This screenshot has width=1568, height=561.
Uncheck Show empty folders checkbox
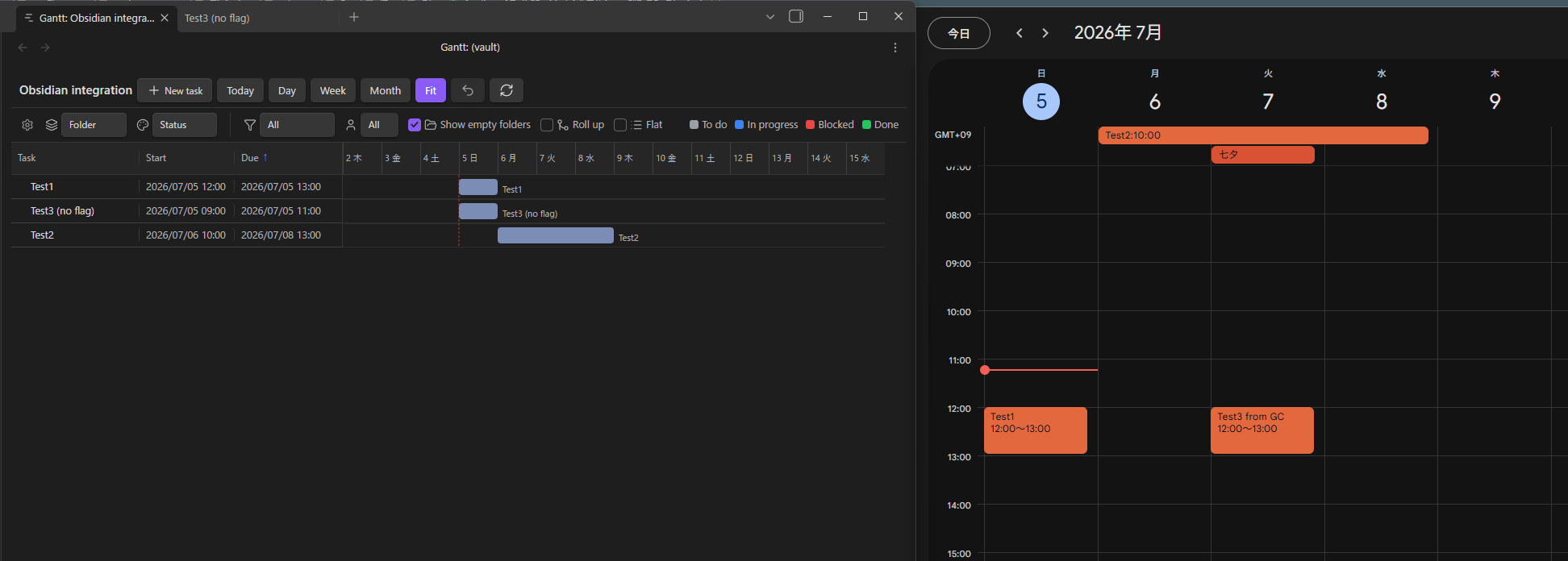point(415,125)
